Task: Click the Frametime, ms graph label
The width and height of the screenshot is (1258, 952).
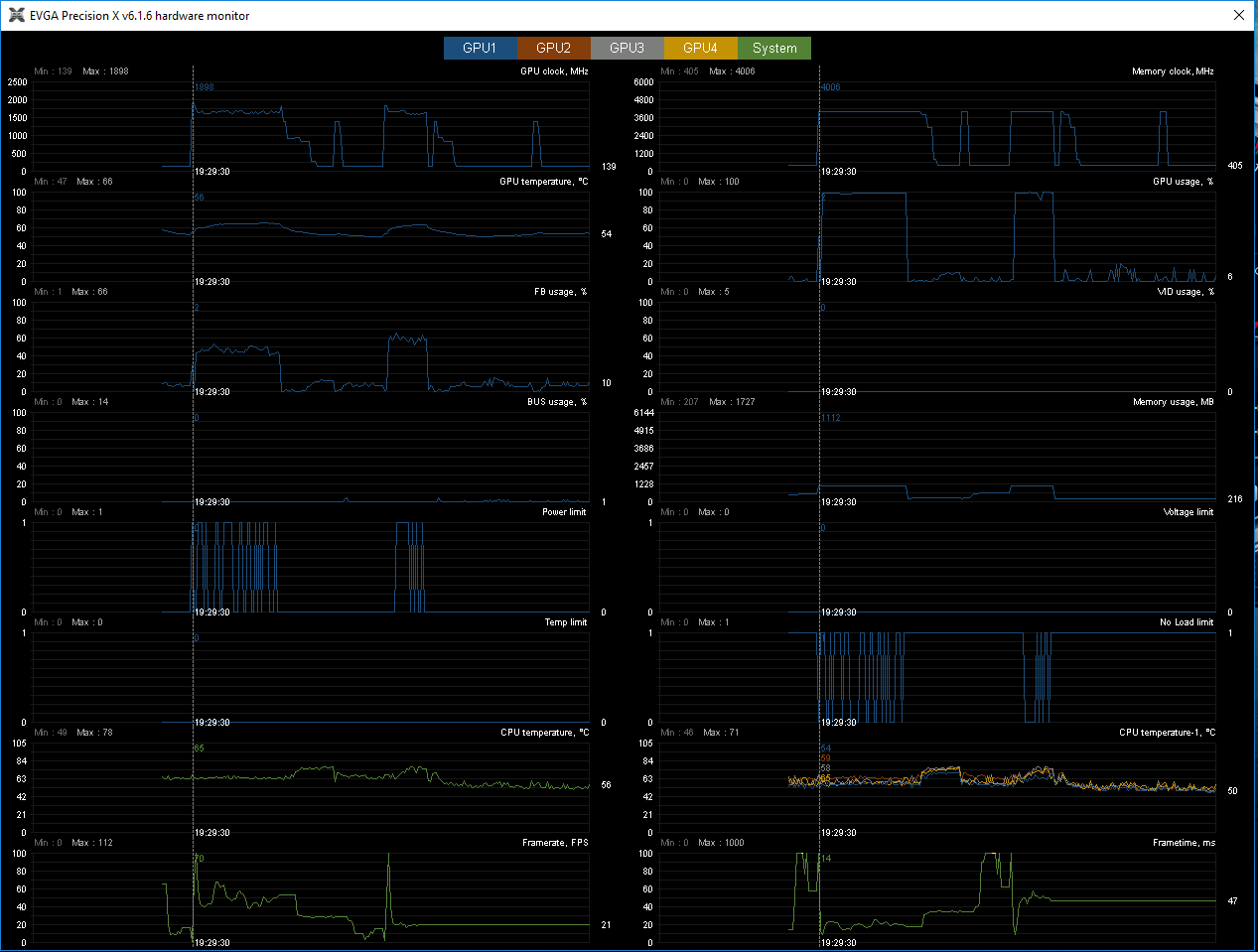Action: [1184, 843]
